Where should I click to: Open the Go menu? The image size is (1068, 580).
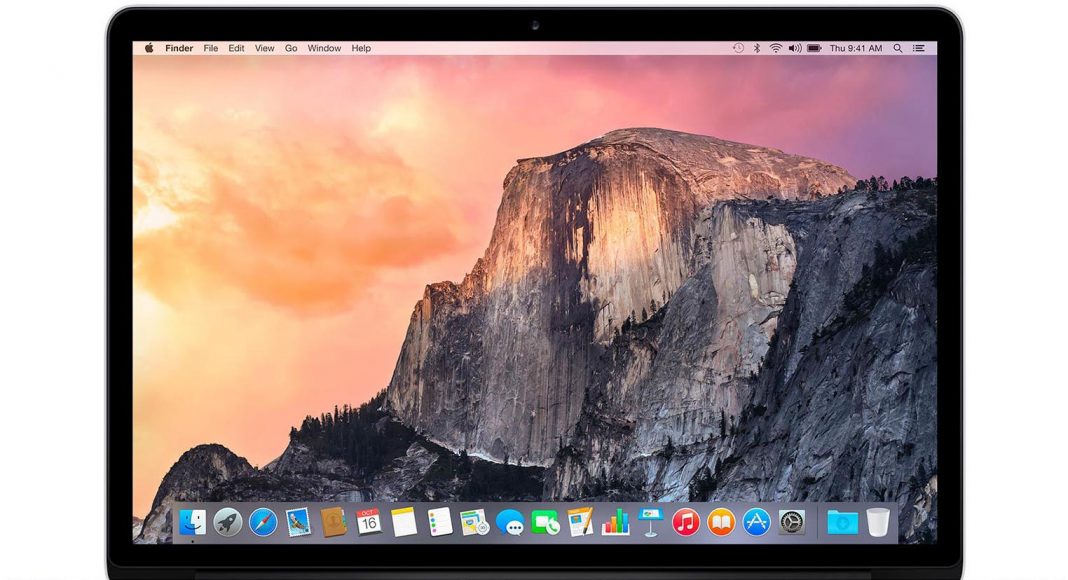tap(291, 48)
